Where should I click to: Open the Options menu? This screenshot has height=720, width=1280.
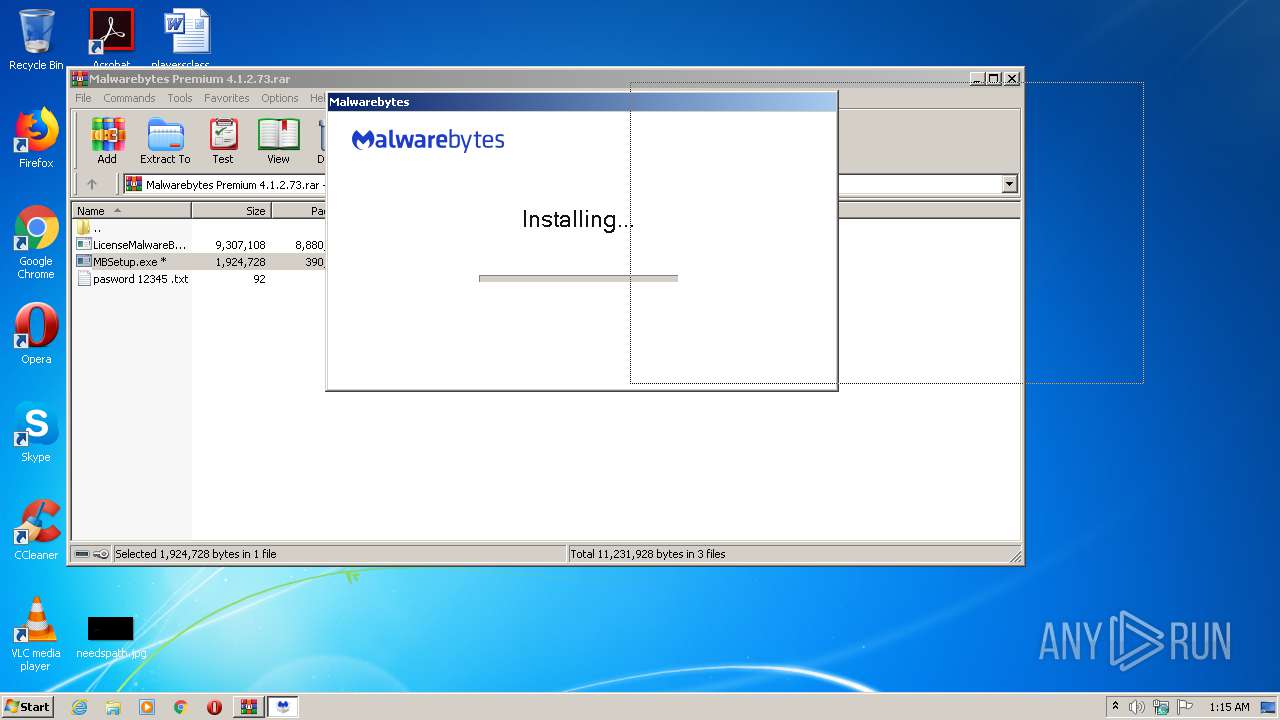tap(280, 98)
